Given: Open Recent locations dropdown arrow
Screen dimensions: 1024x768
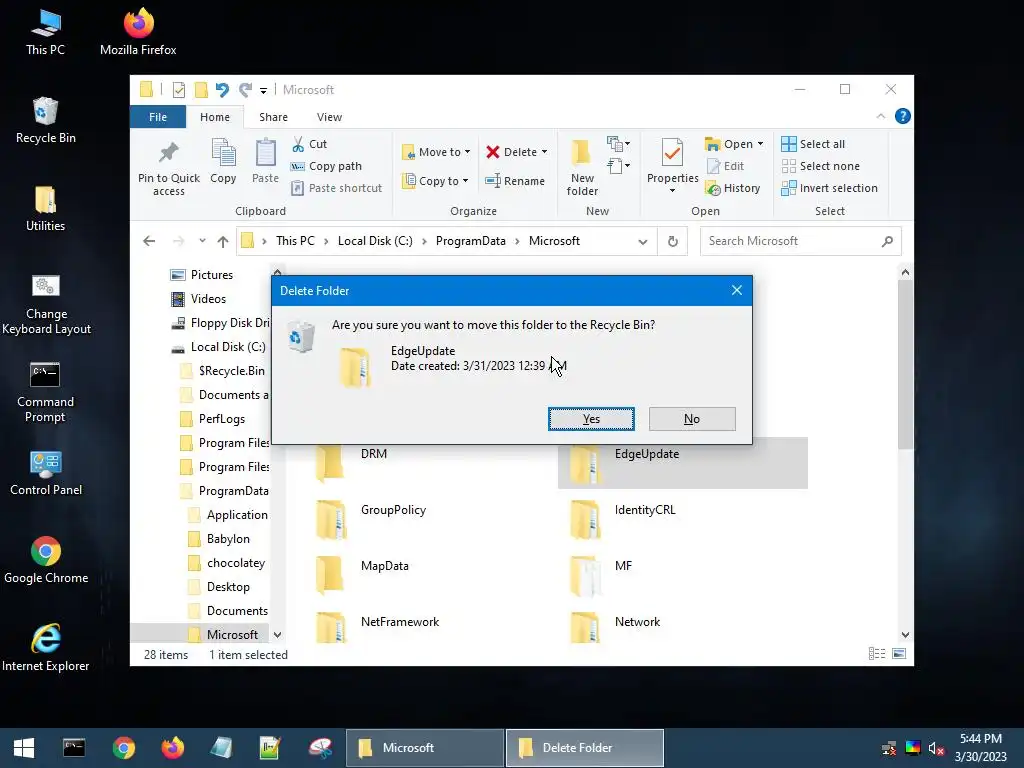Looking at the screenshot, I should coord(202,241).
